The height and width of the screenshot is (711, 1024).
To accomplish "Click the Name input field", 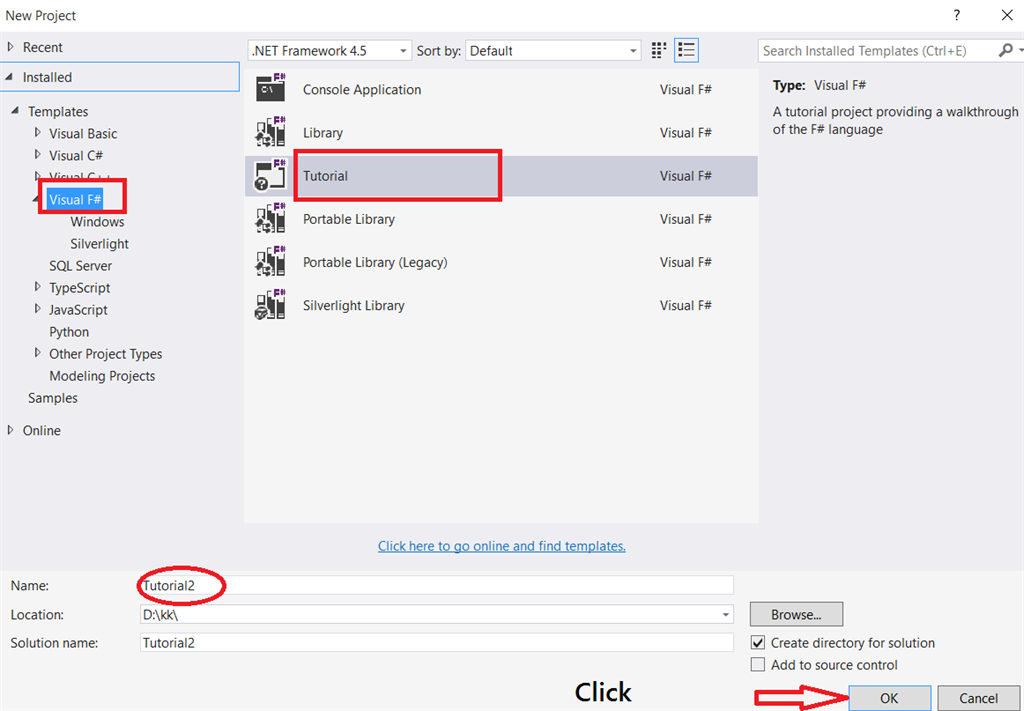I will (x=436, y=585).
